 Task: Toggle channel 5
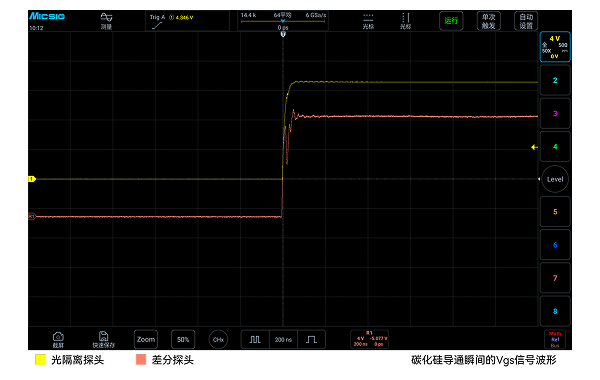tap(555, 212)
